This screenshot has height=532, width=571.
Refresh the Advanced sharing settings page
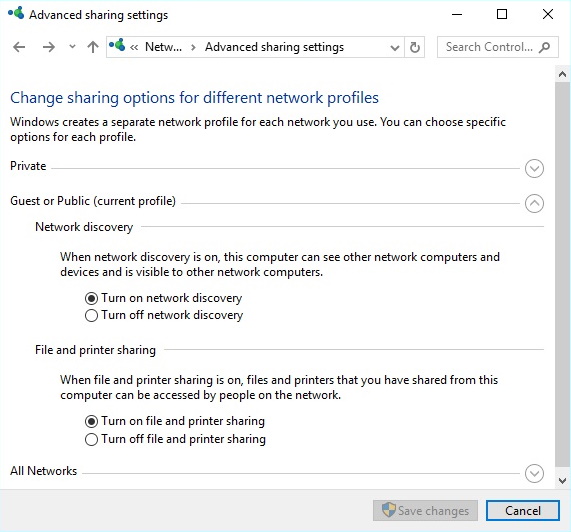tap(414, 47)
